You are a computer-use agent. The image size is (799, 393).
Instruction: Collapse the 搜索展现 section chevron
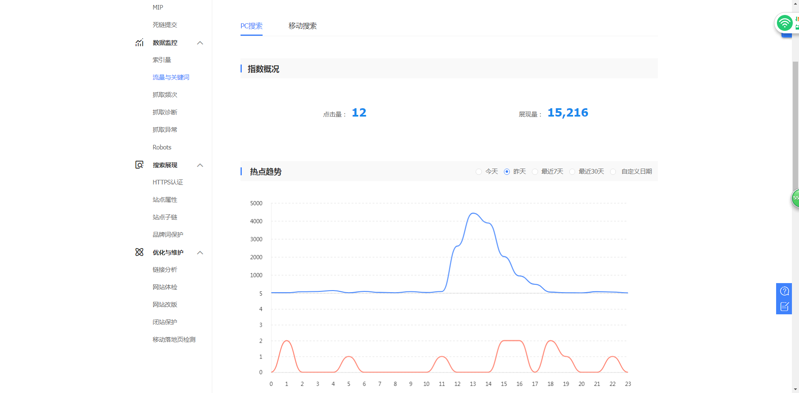(200, 165)
